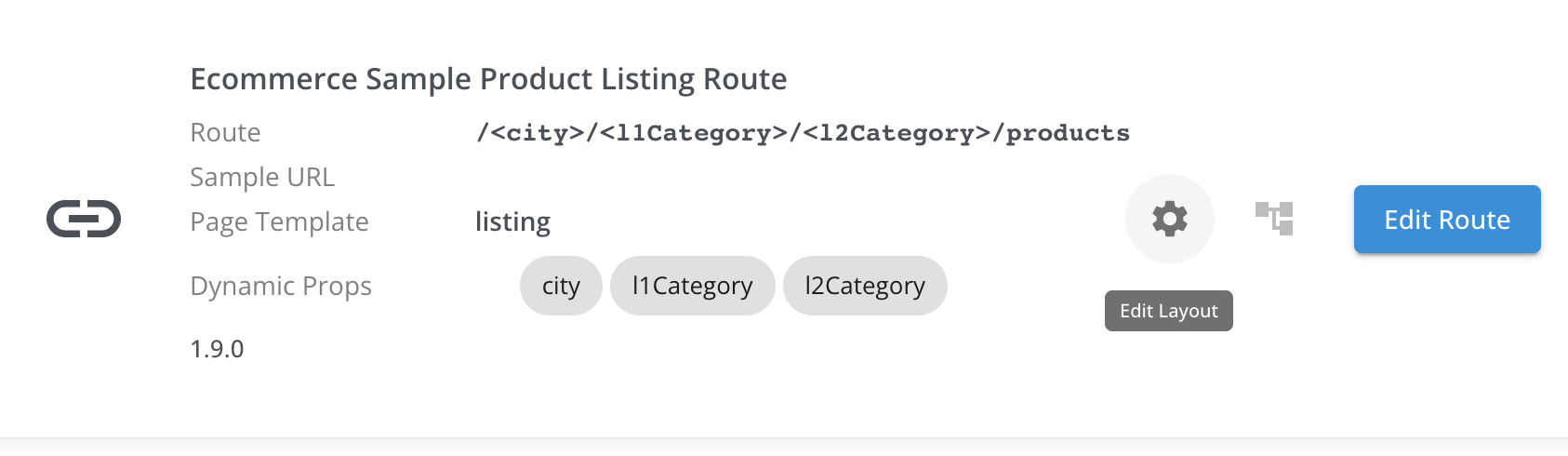Click the <city> segment in route path

tap(538, 133)
